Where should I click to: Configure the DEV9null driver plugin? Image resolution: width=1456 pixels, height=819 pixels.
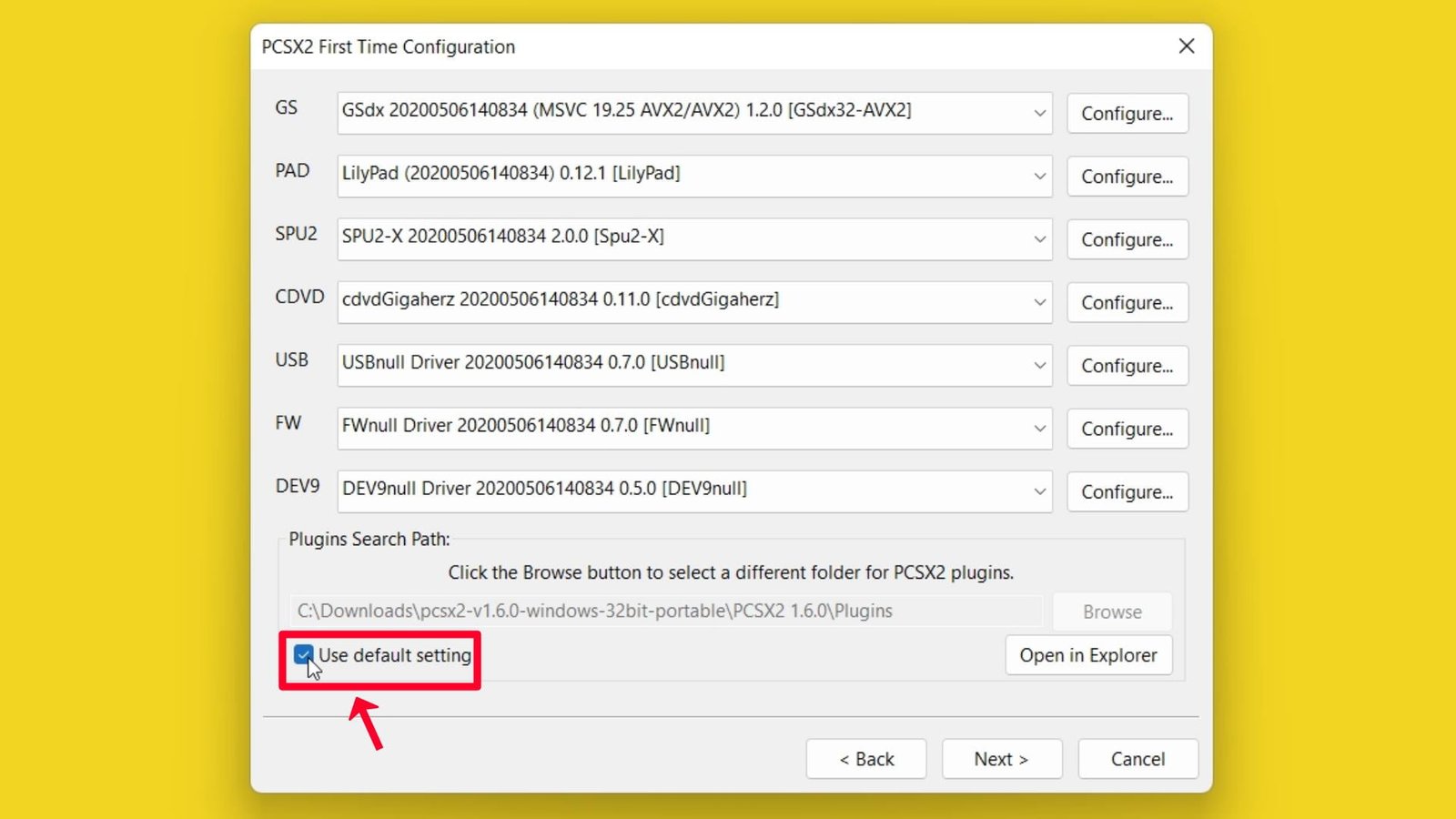click(x=1127, y=491)
